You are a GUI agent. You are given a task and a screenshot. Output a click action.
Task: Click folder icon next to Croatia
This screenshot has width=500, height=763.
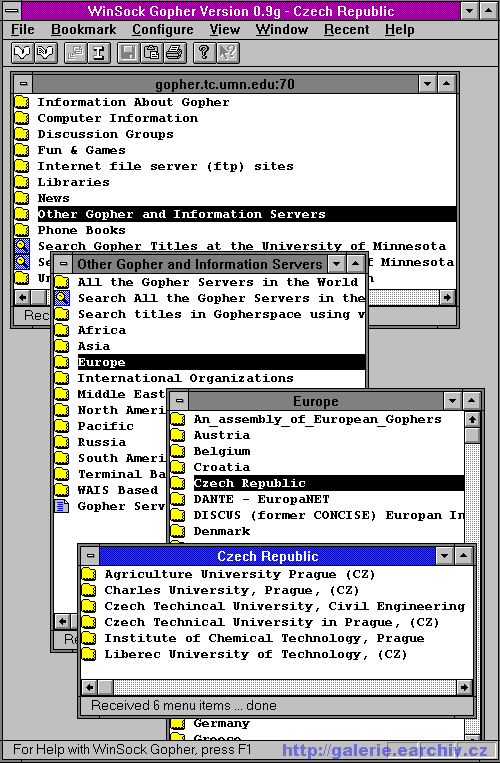178,467
